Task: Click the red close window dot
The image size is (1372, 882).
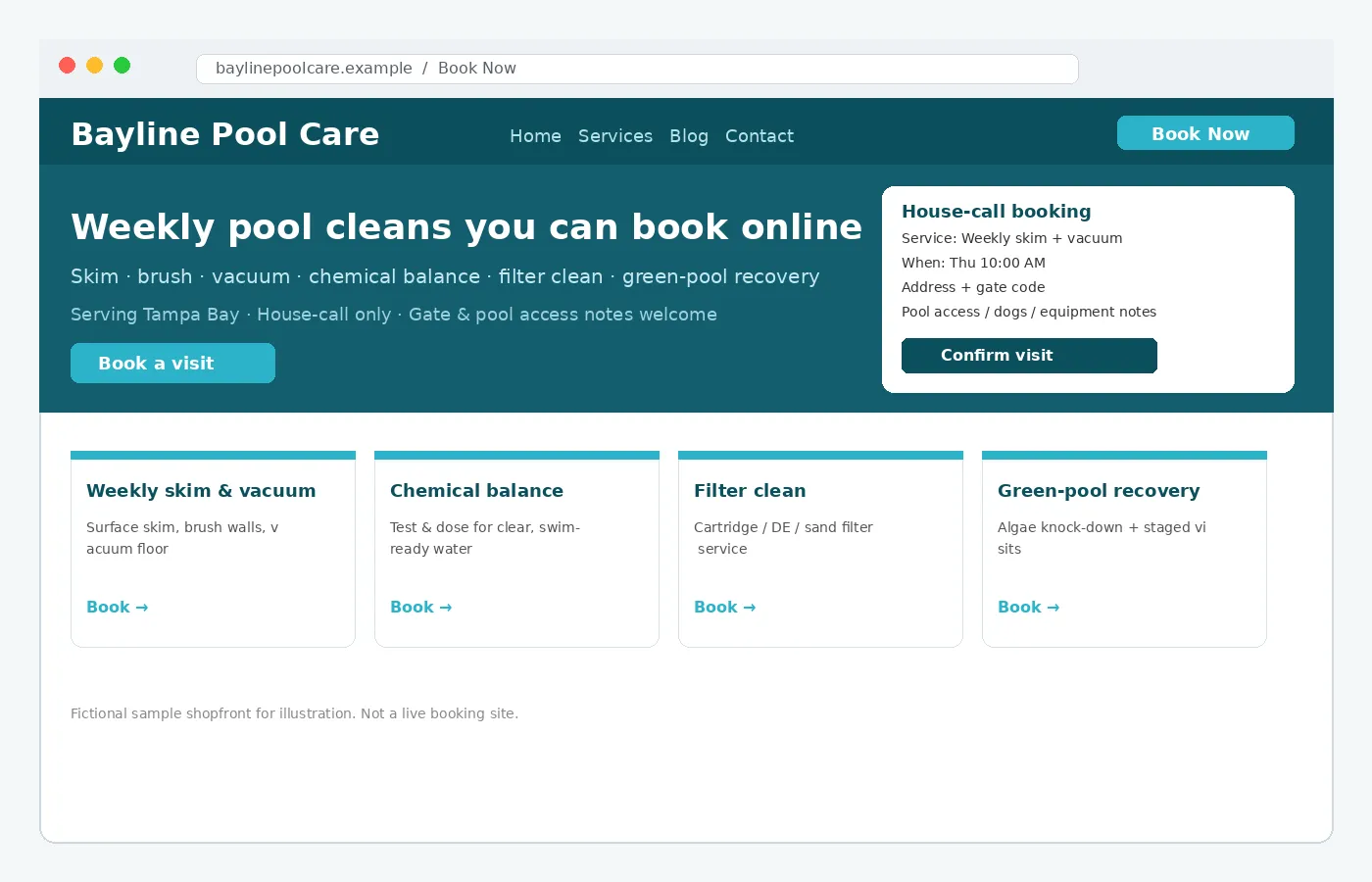Action: [x=67, y=66]
